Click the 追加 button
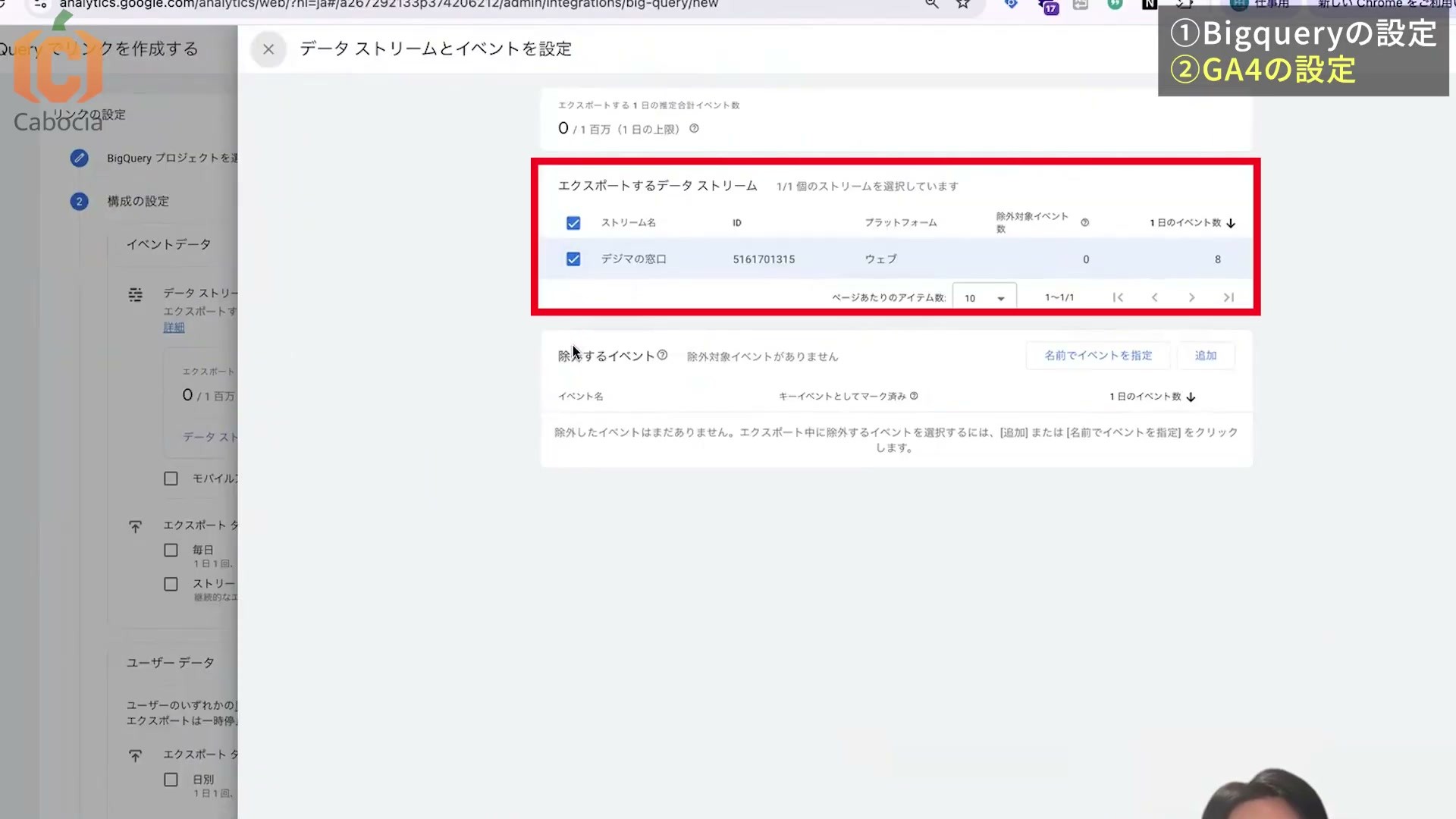Image resolution: width=1456 pixels, height=819 pixels. coord(1206,356)
